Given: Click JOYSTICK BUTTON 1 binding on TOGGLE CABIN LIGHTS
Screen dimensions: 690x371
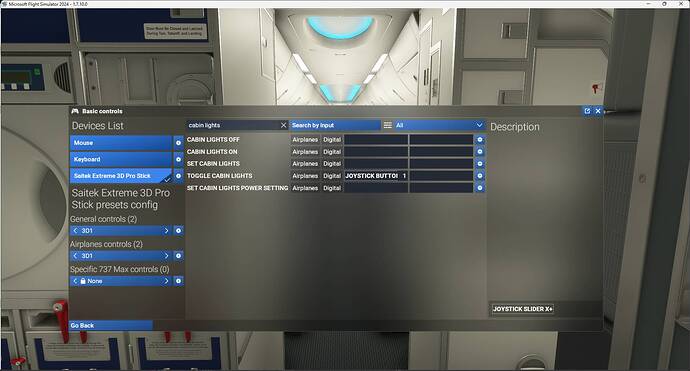Looking at the screenshot, I should [x=376, y=176].
